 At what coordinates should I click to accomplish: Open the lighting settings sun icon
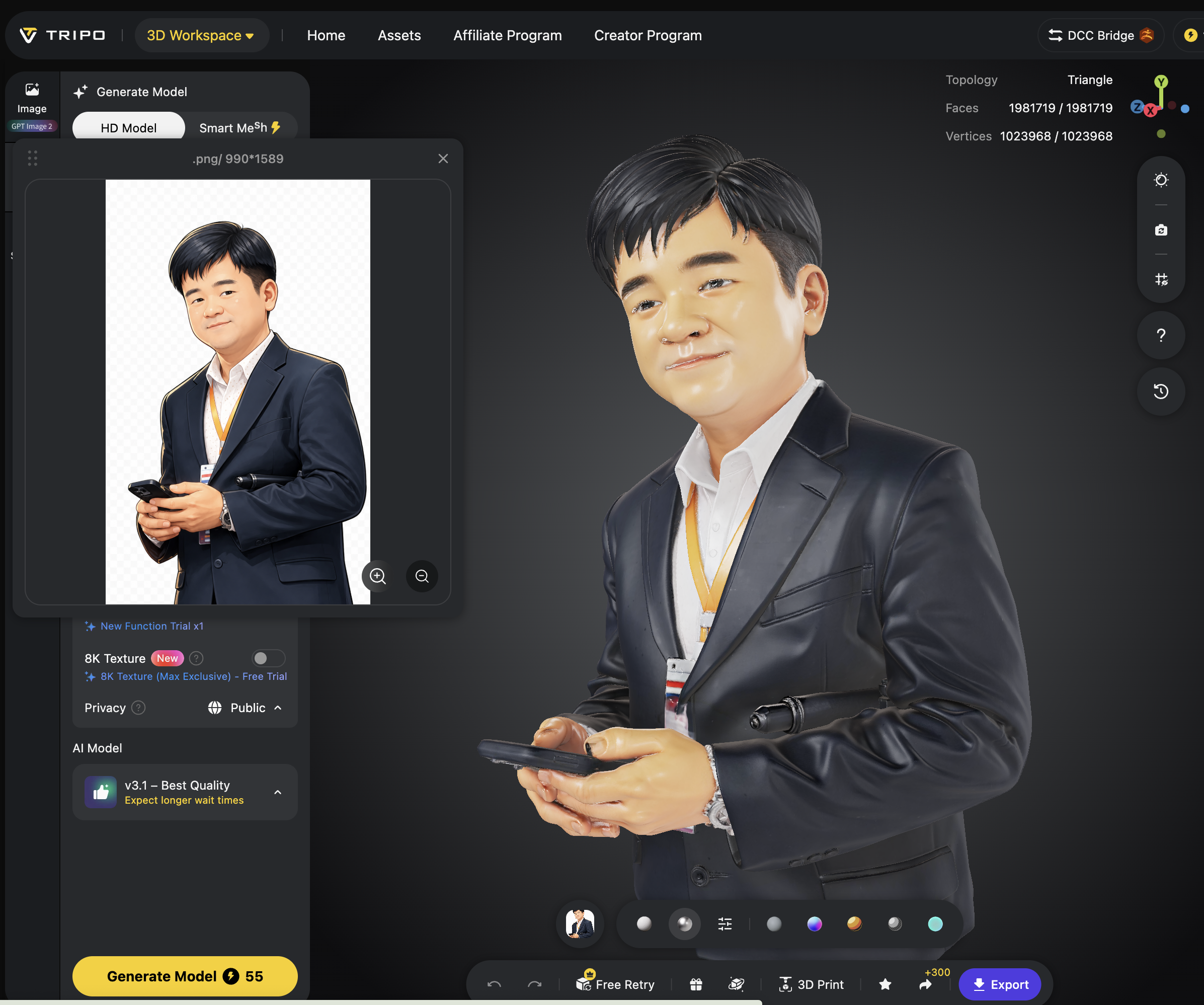pos(1161,180)
